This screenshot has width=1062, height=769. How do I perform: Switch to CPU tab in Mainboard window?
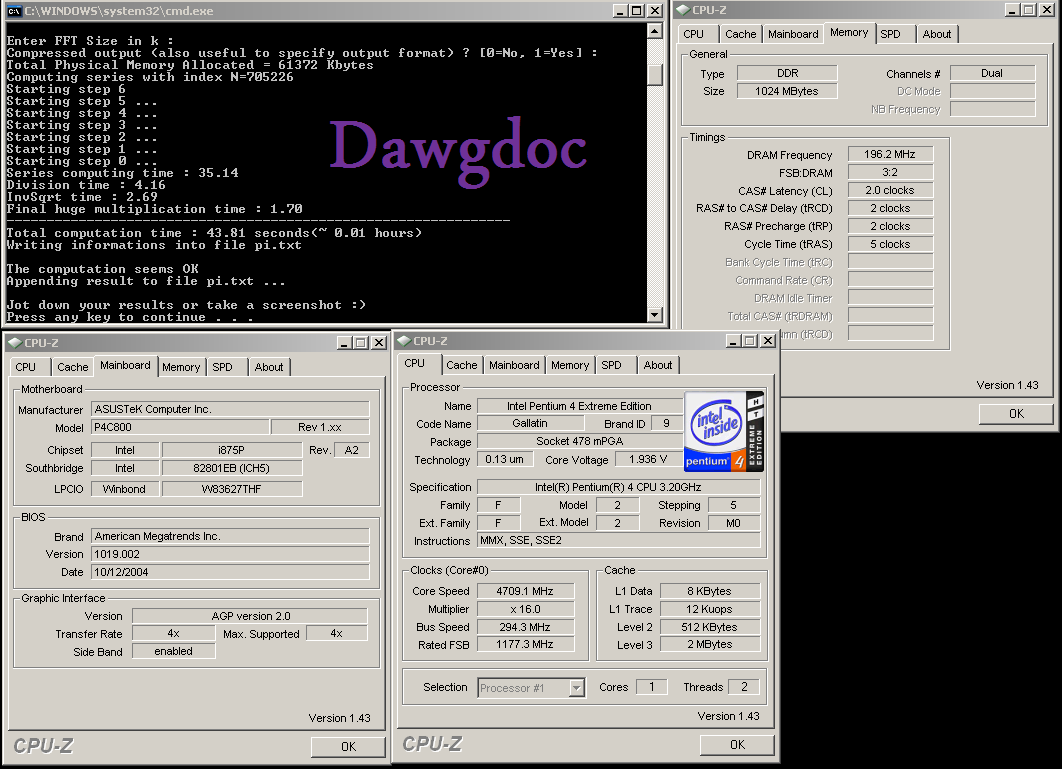pos(26,367)
